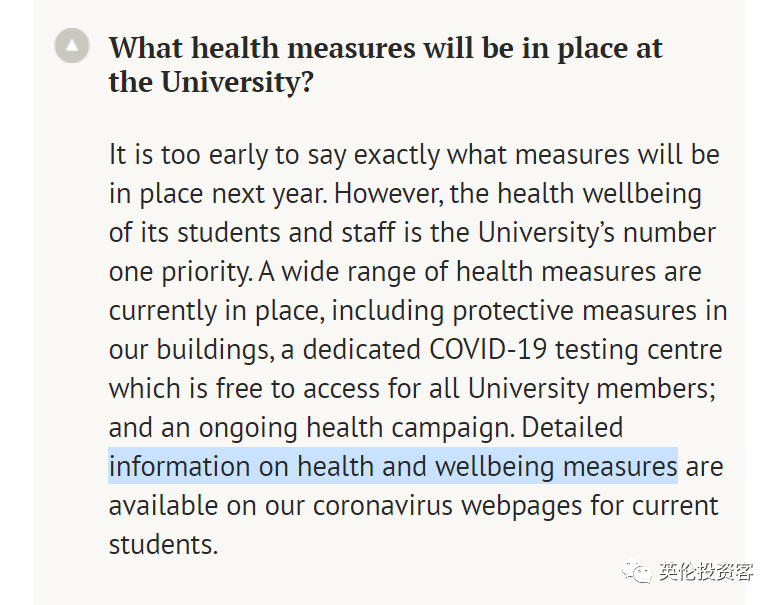
Task: Collapse the health measures FAQ section
Action: [72, 46]
